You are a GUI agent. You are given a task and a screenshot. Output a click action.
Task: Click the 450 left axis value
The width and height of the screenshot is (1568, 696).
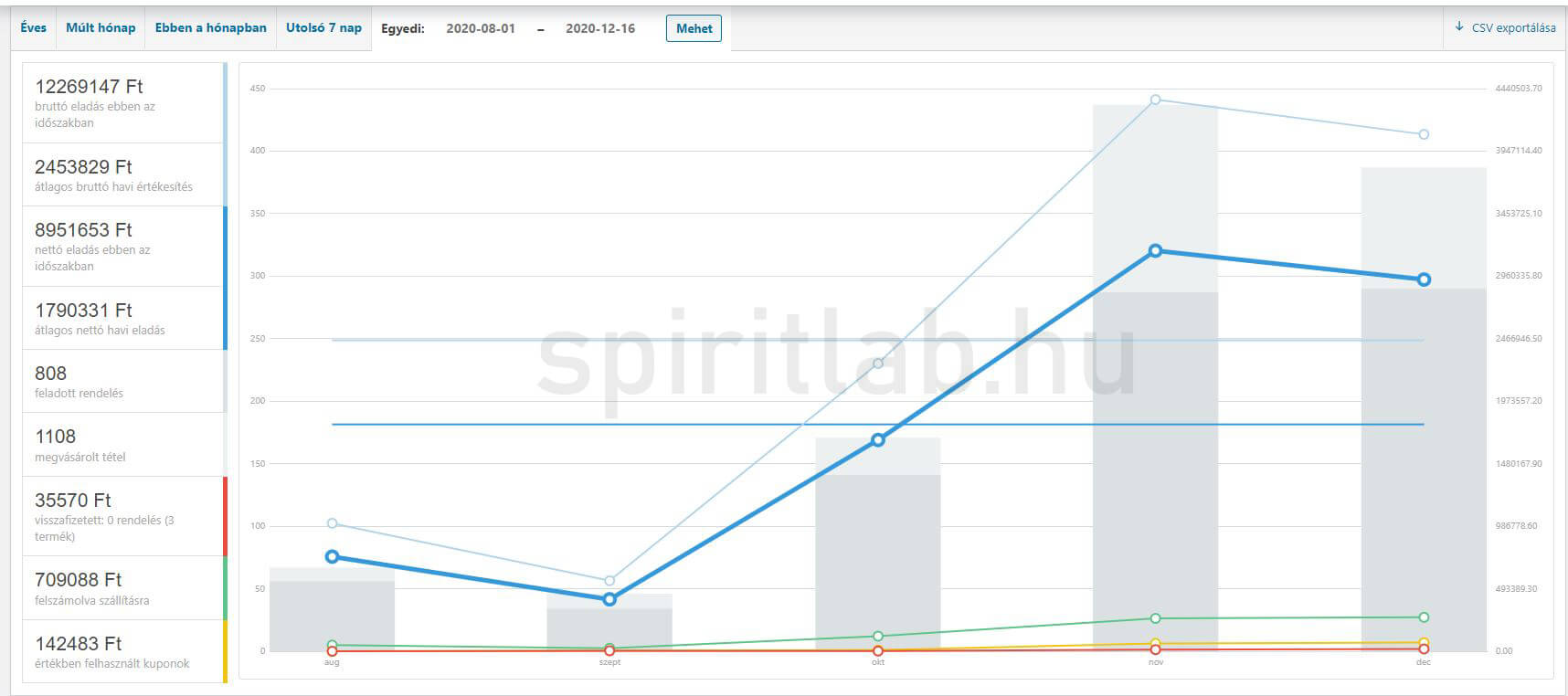pyautogui.click(x=257, y=89)
